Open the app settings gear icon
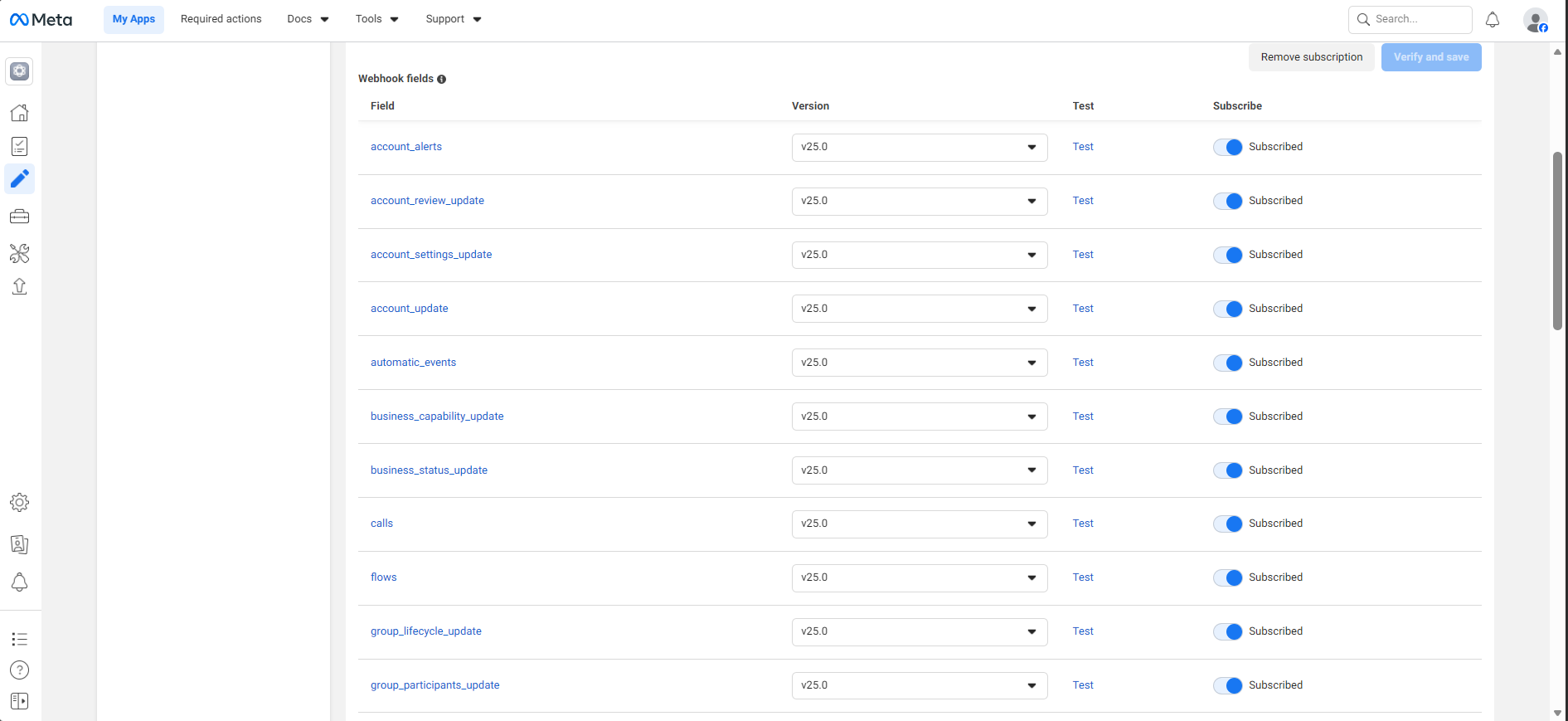Image resolution: width=1568 pixels, height=721 pixels. click(20, 503)
